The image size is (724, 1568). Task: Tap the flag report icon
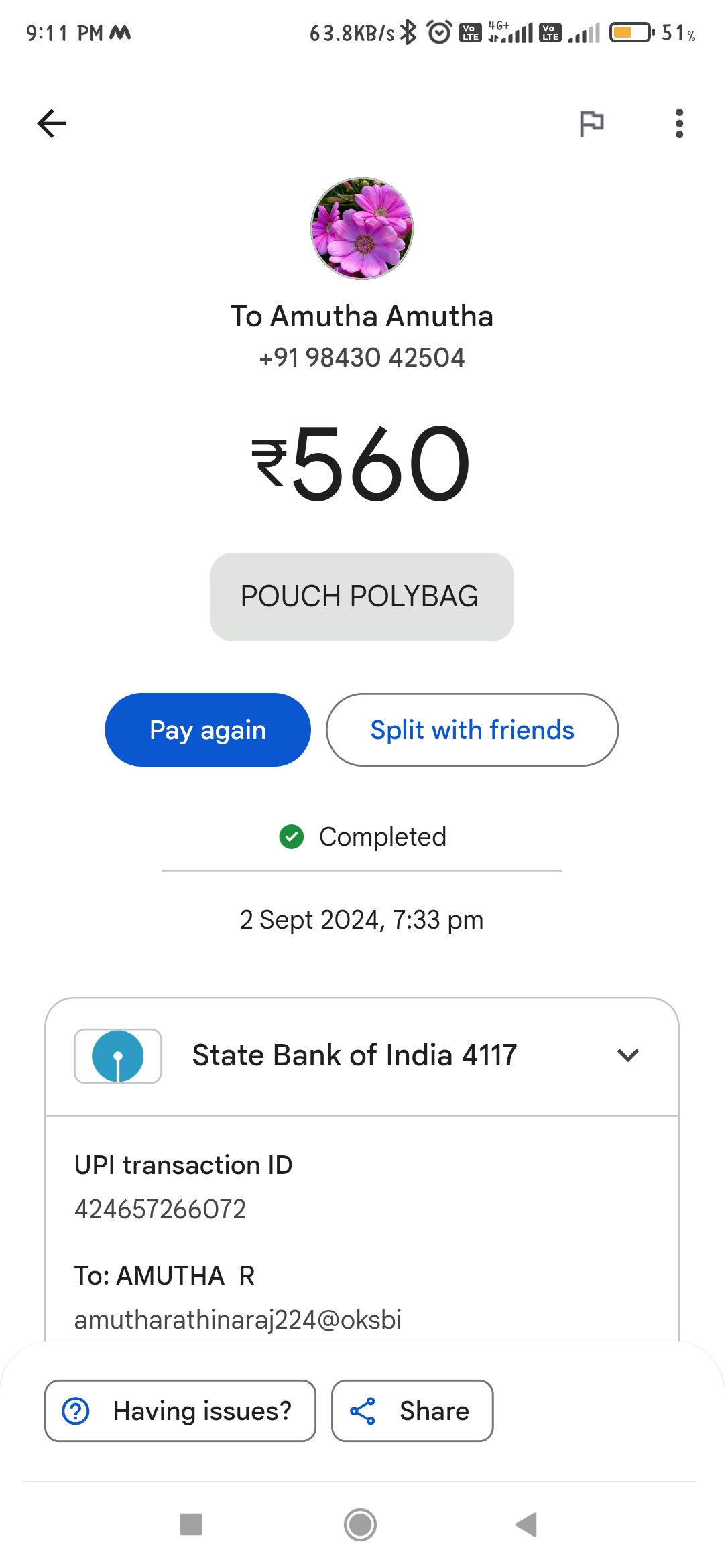[591, 123]
